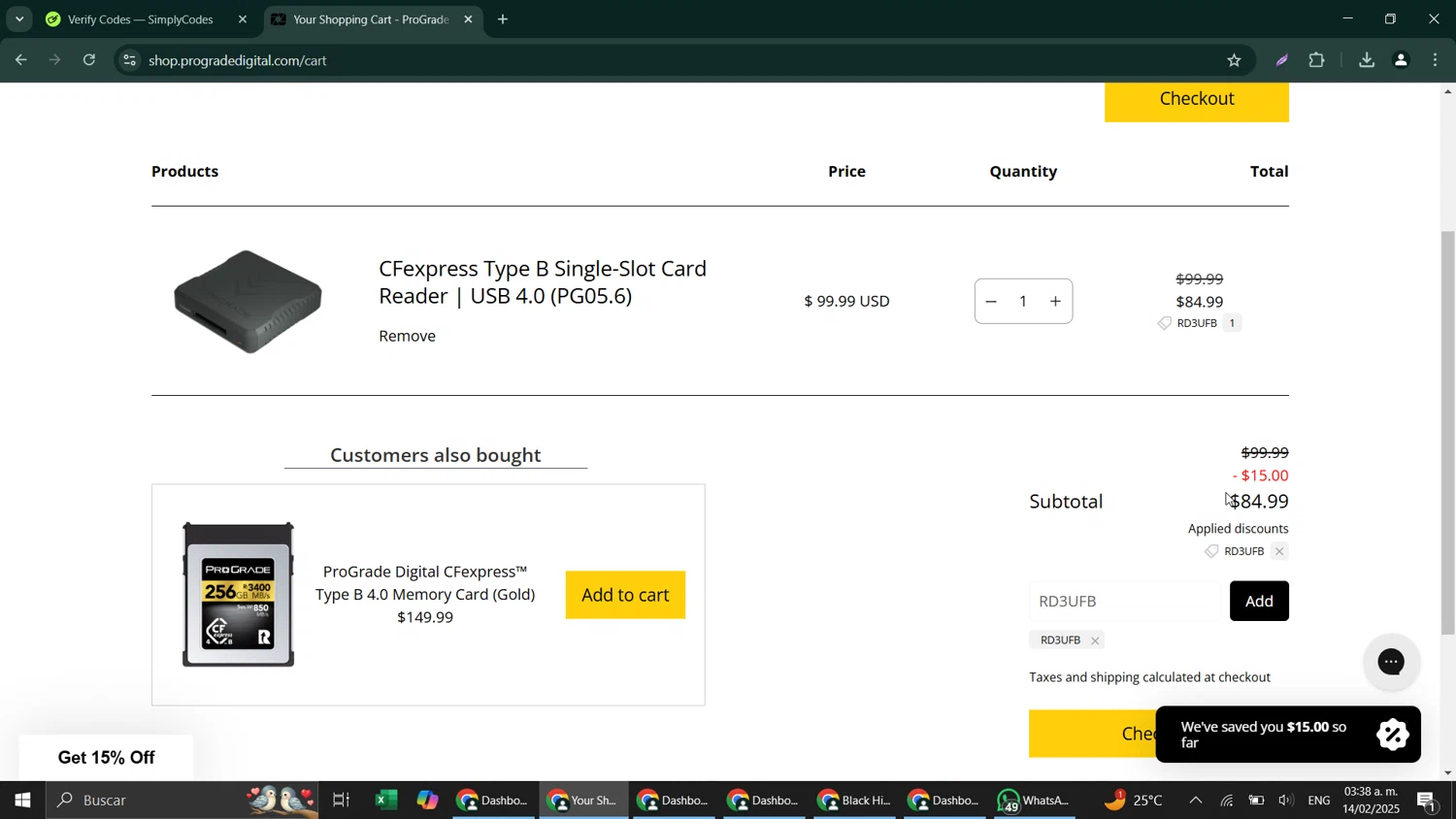Click the red -$15.00 discount amount
This screenshot has width=1456, height=819.
(1260, 475)
